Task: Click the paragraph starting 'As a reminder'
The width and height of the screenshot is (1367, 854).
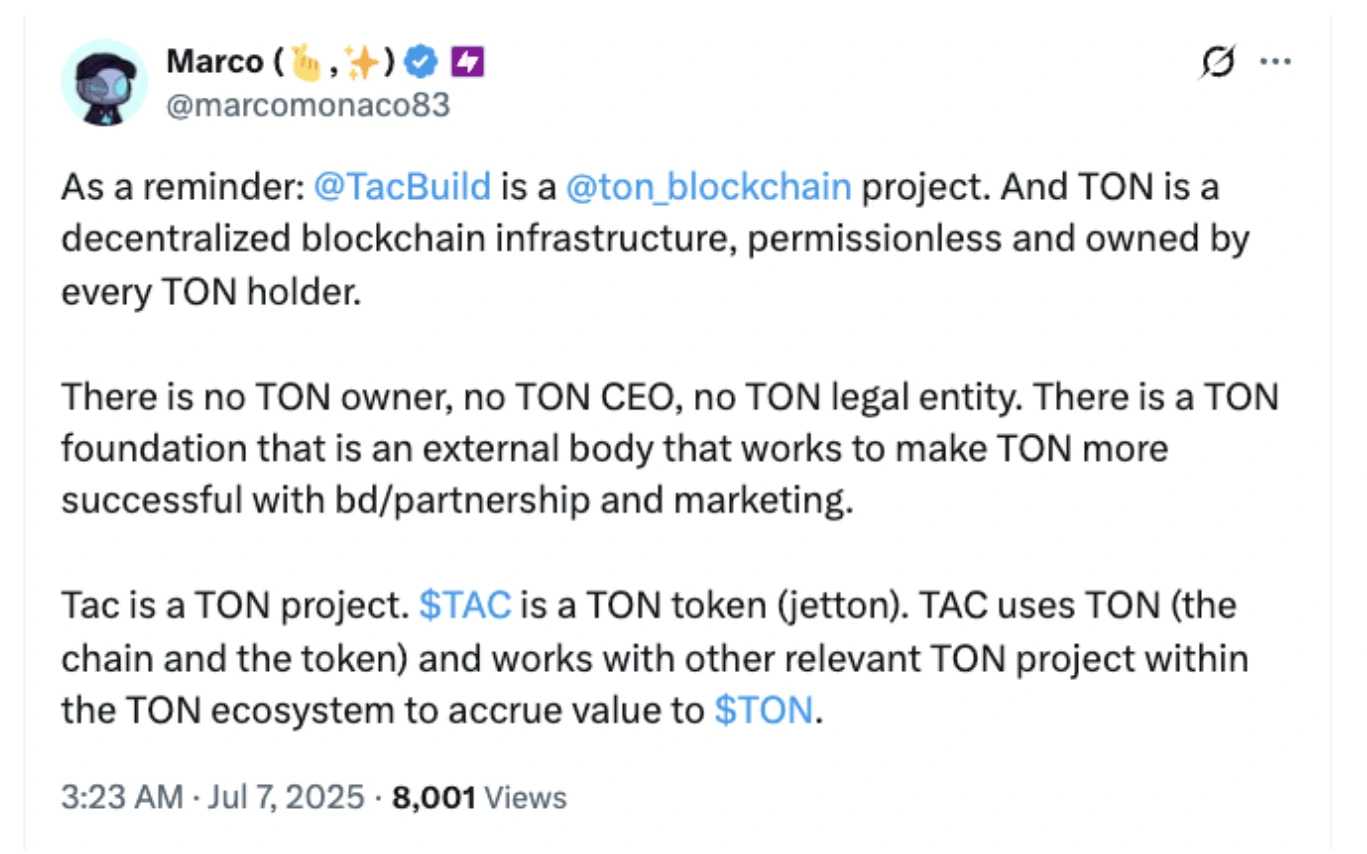Action: point(655,240)
